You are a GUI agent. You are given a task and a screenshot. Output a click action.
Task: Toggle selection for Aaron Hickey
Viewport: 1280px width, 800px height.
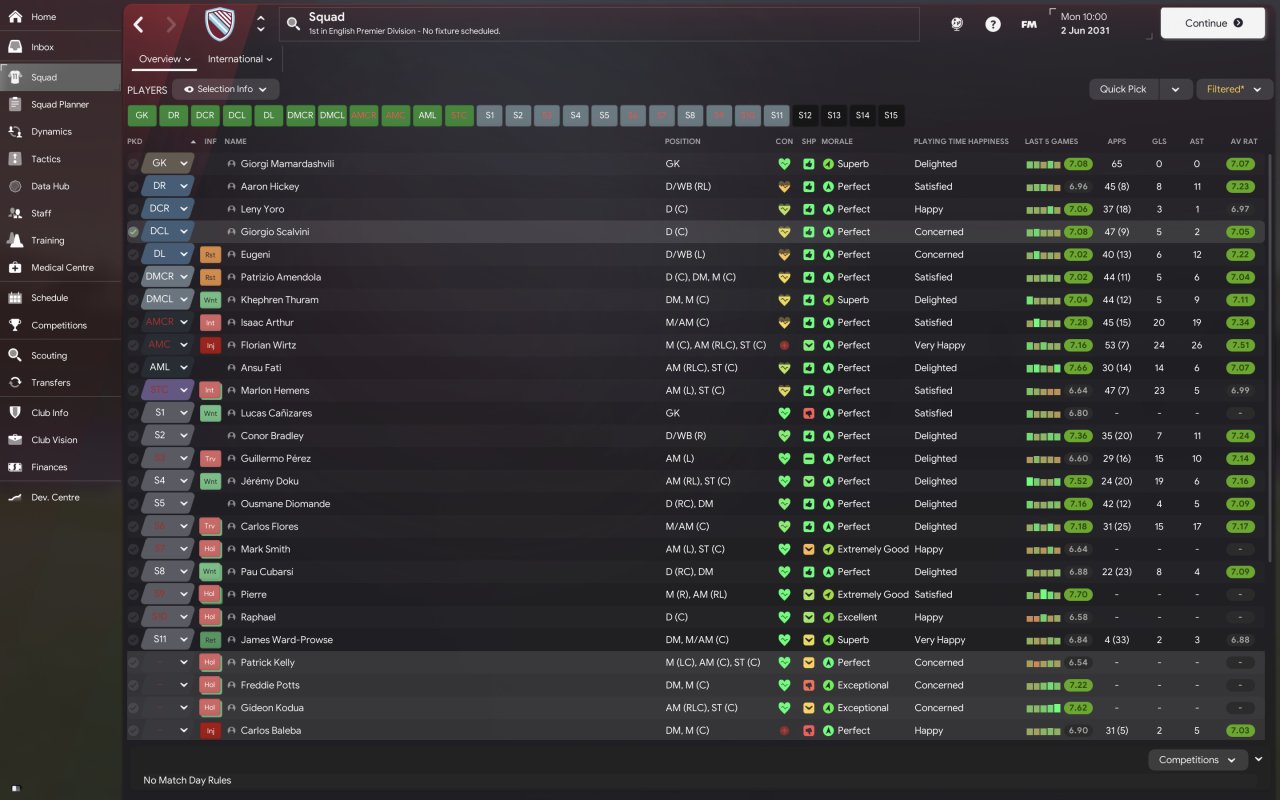point(134,186)
